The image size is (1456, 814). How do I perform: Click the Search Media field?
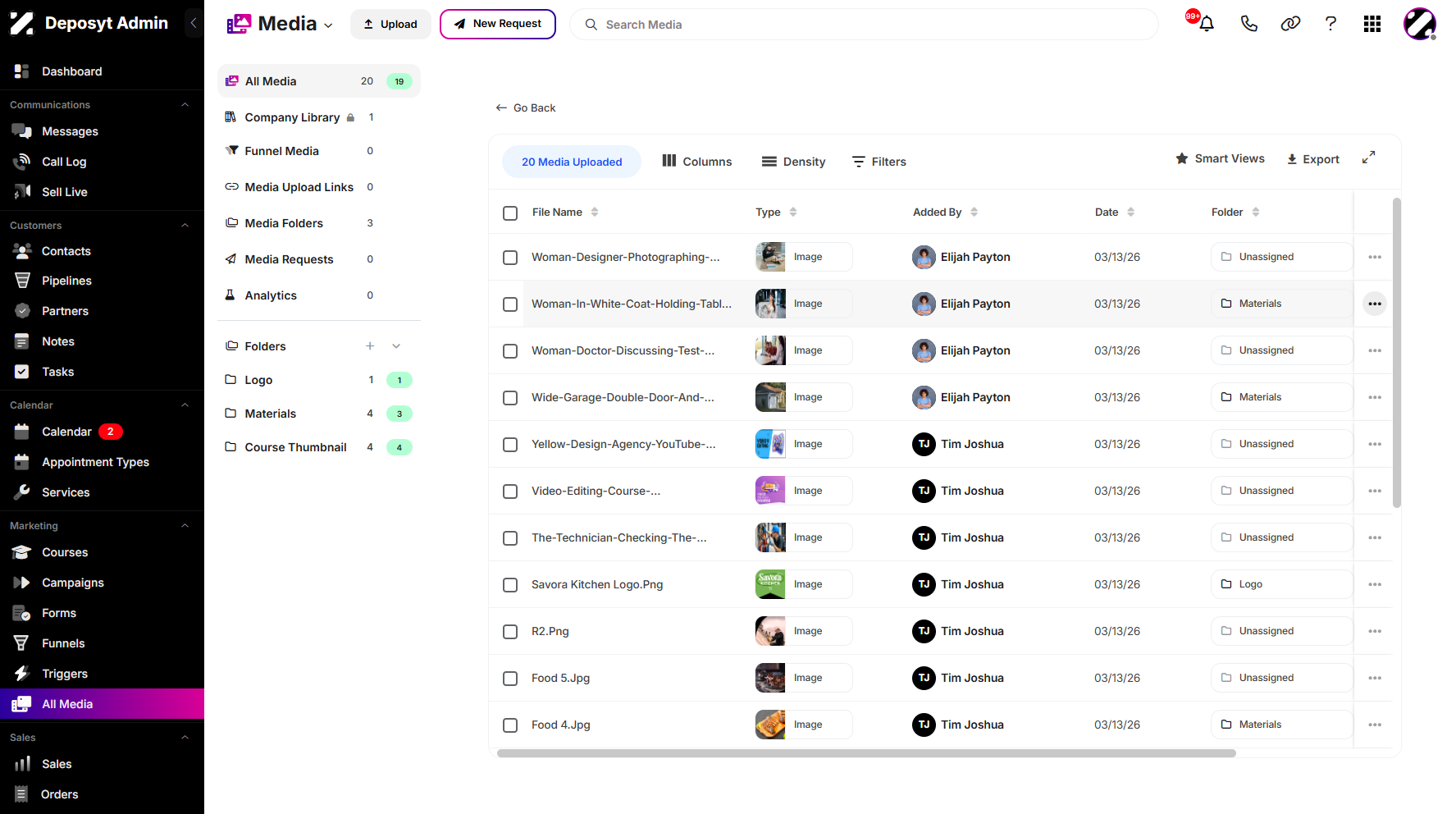pyautogui.click(x=864, y=25)
